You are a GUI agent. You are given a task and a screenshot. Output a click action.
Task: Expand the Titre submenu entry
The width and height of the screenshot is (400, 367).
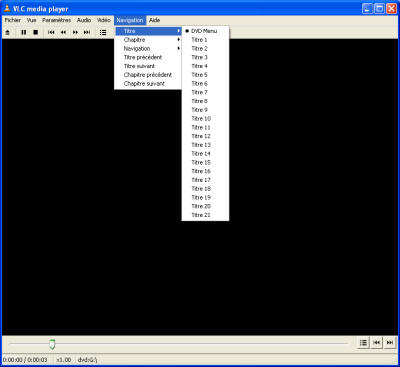148,31
